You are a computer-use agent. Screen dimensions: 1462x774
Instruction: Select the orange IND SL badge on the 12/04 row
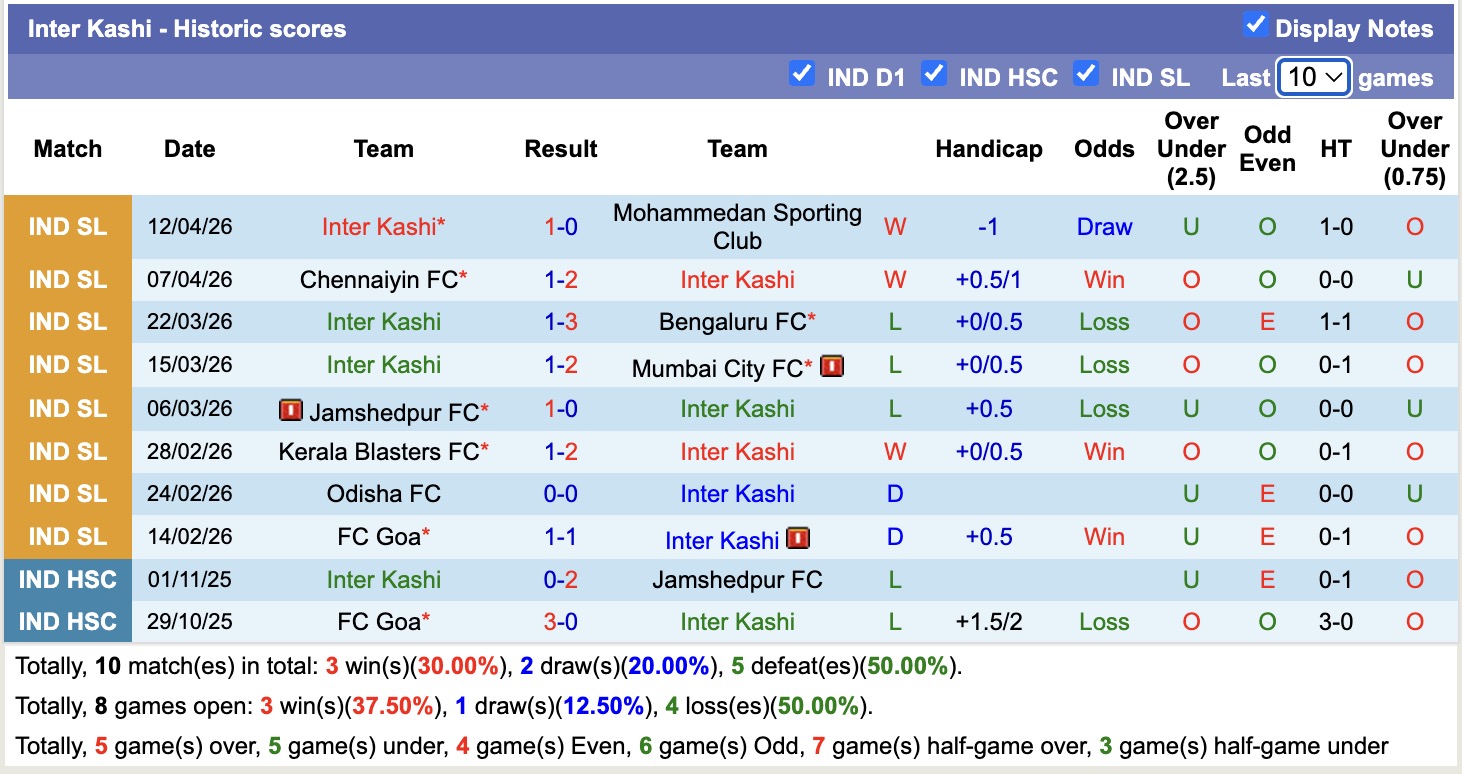[x=67, y=227]
